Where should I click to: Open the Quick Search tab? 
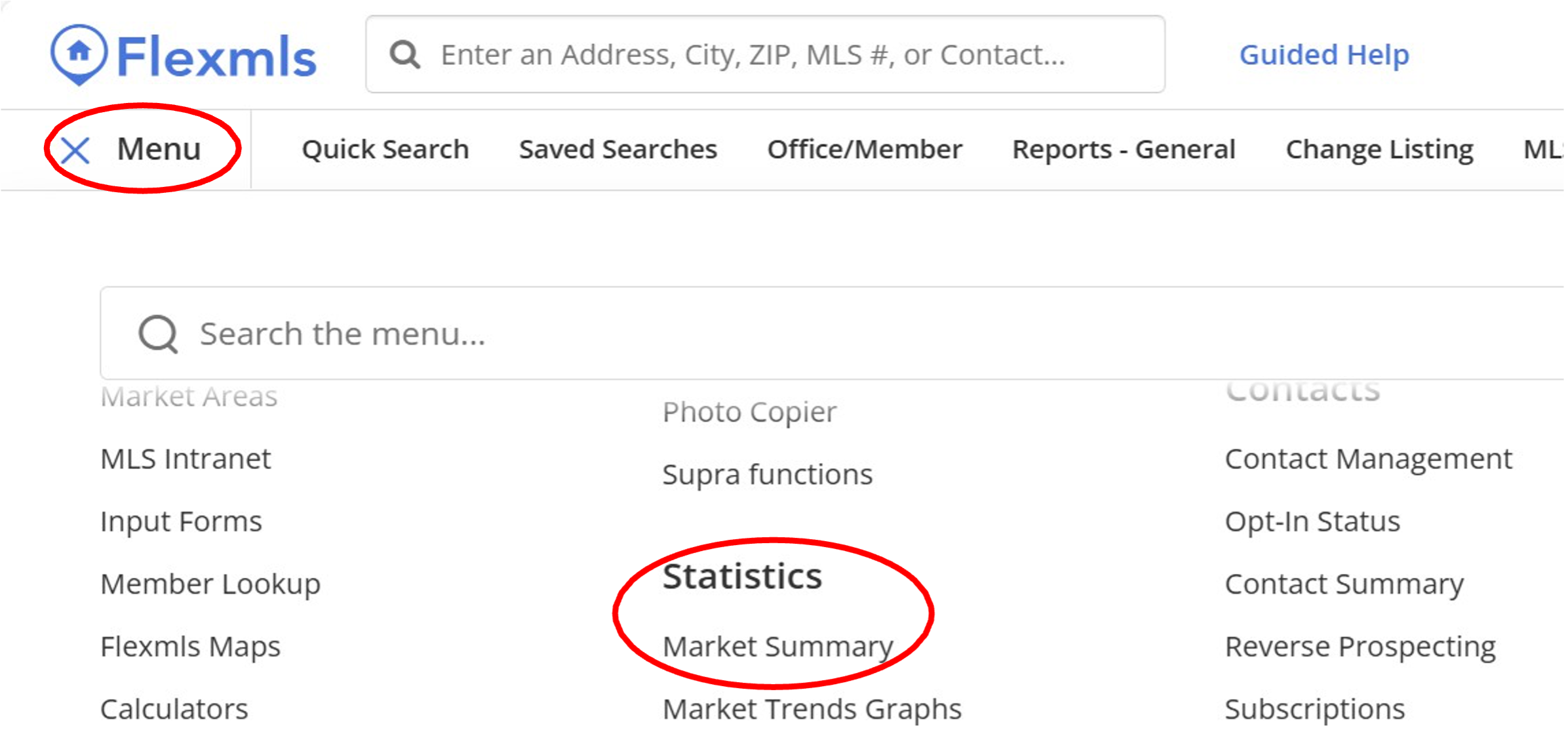pyautogui.click(x=385, y=150)
